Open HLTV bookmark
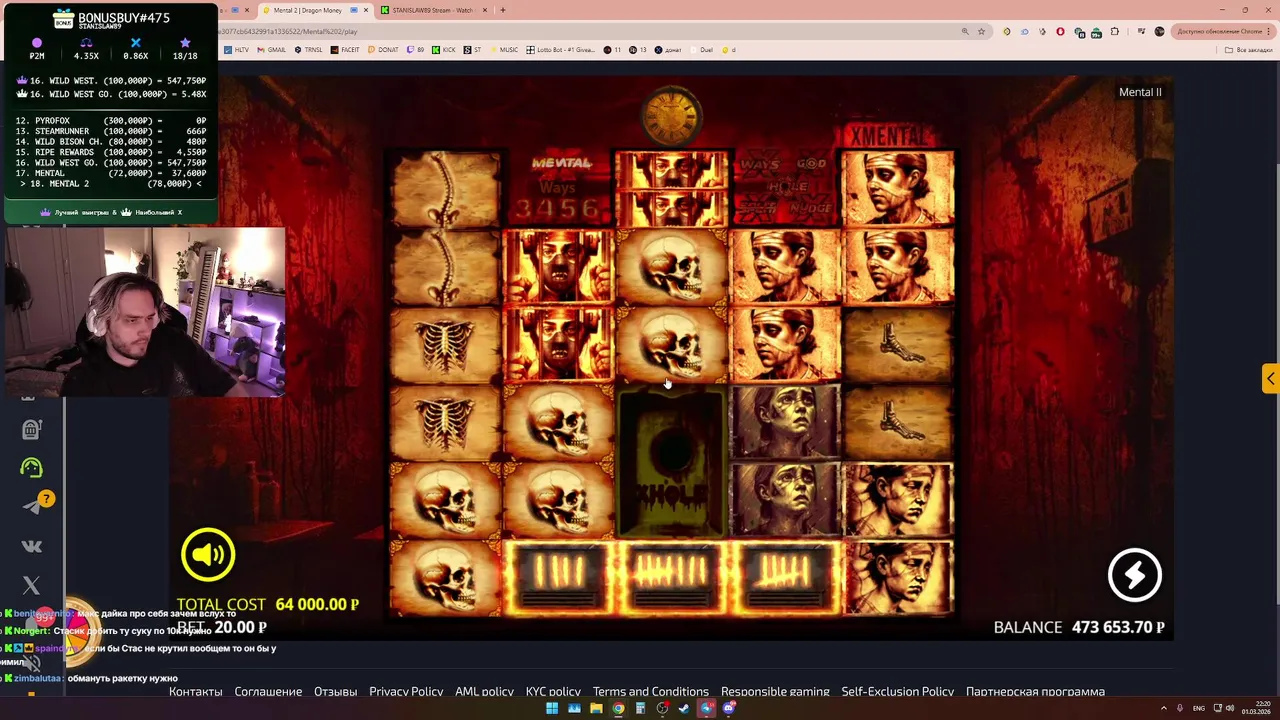This screenshot has width=1280, height=720. click(x=237, y=49)
